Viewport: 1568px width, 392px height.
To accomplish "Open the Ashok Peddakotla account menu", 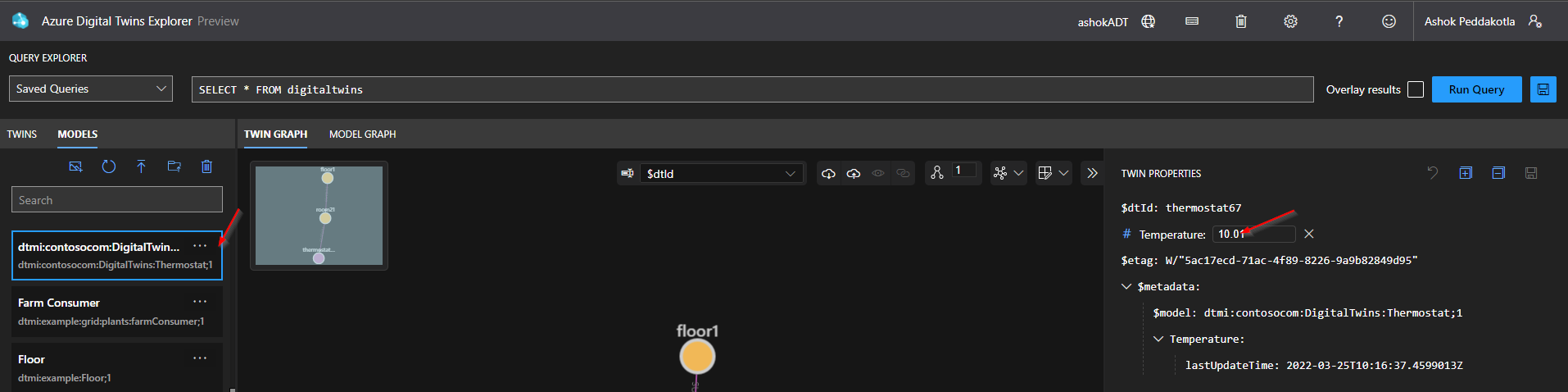I will pos(1484,21).
